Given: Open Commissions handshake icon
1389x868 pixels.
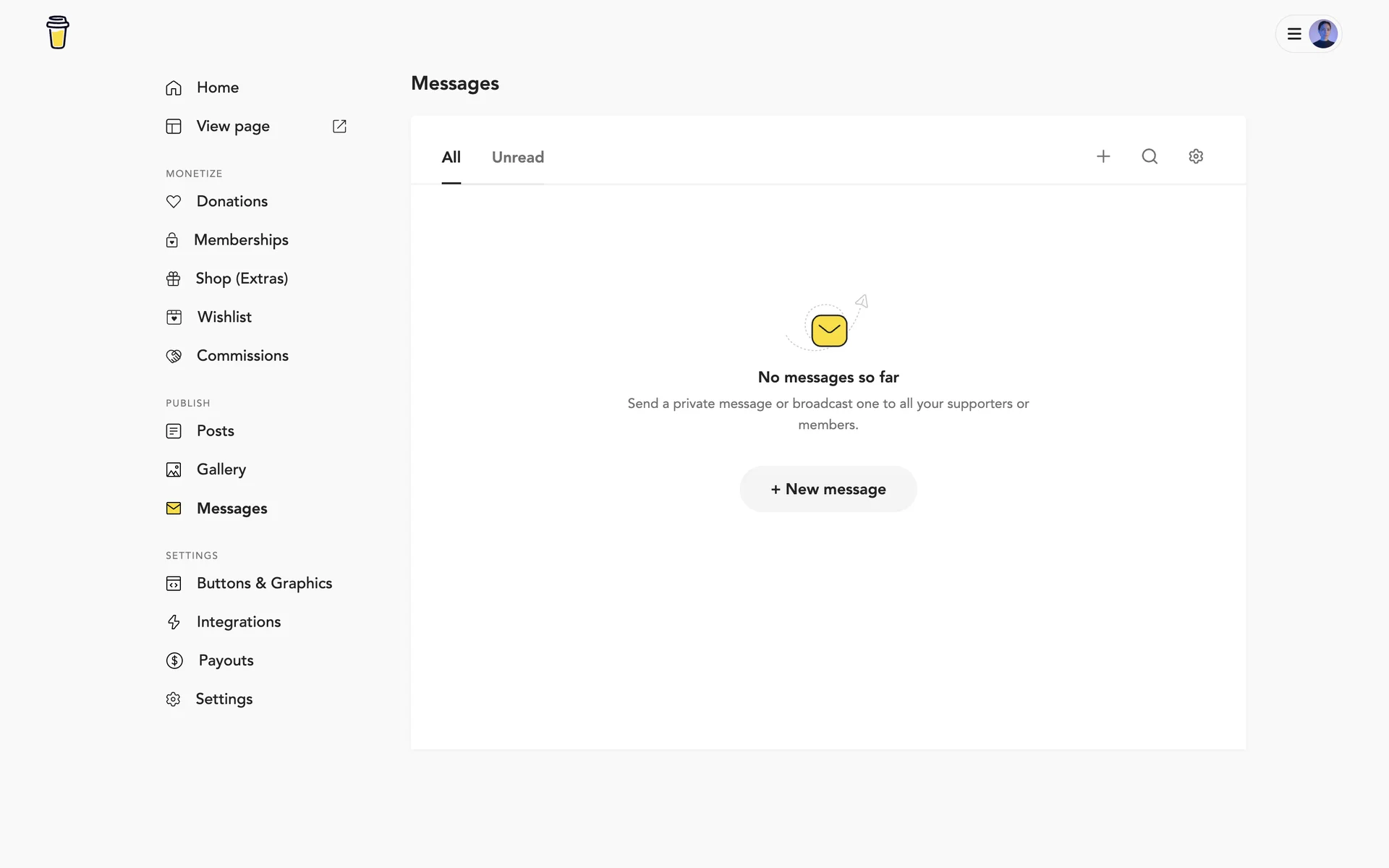Looking at the screenshot, I should (x=174, y=356).
